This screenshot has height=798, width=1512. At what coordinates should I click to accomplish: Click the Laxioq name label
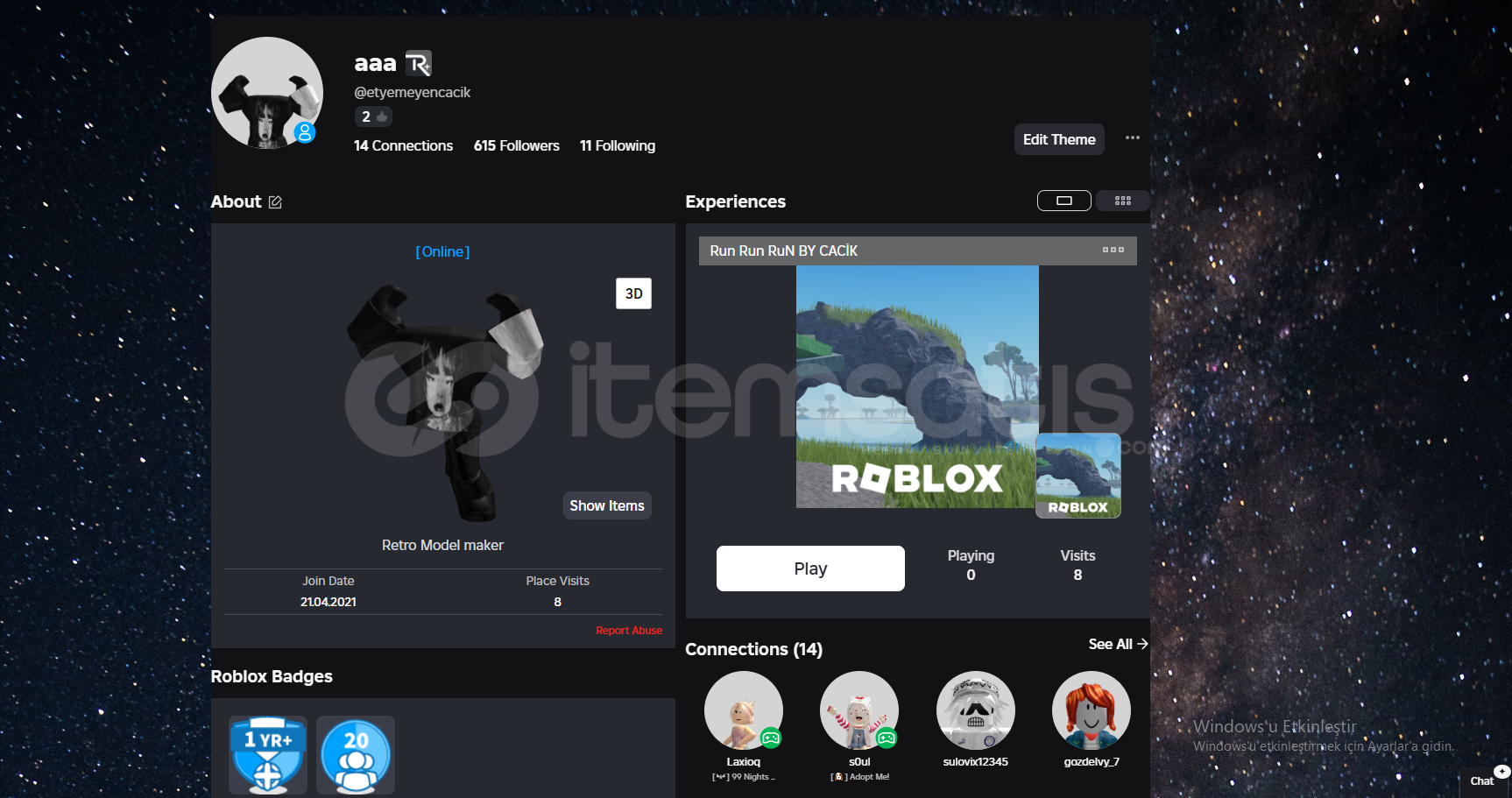(744, 762)
